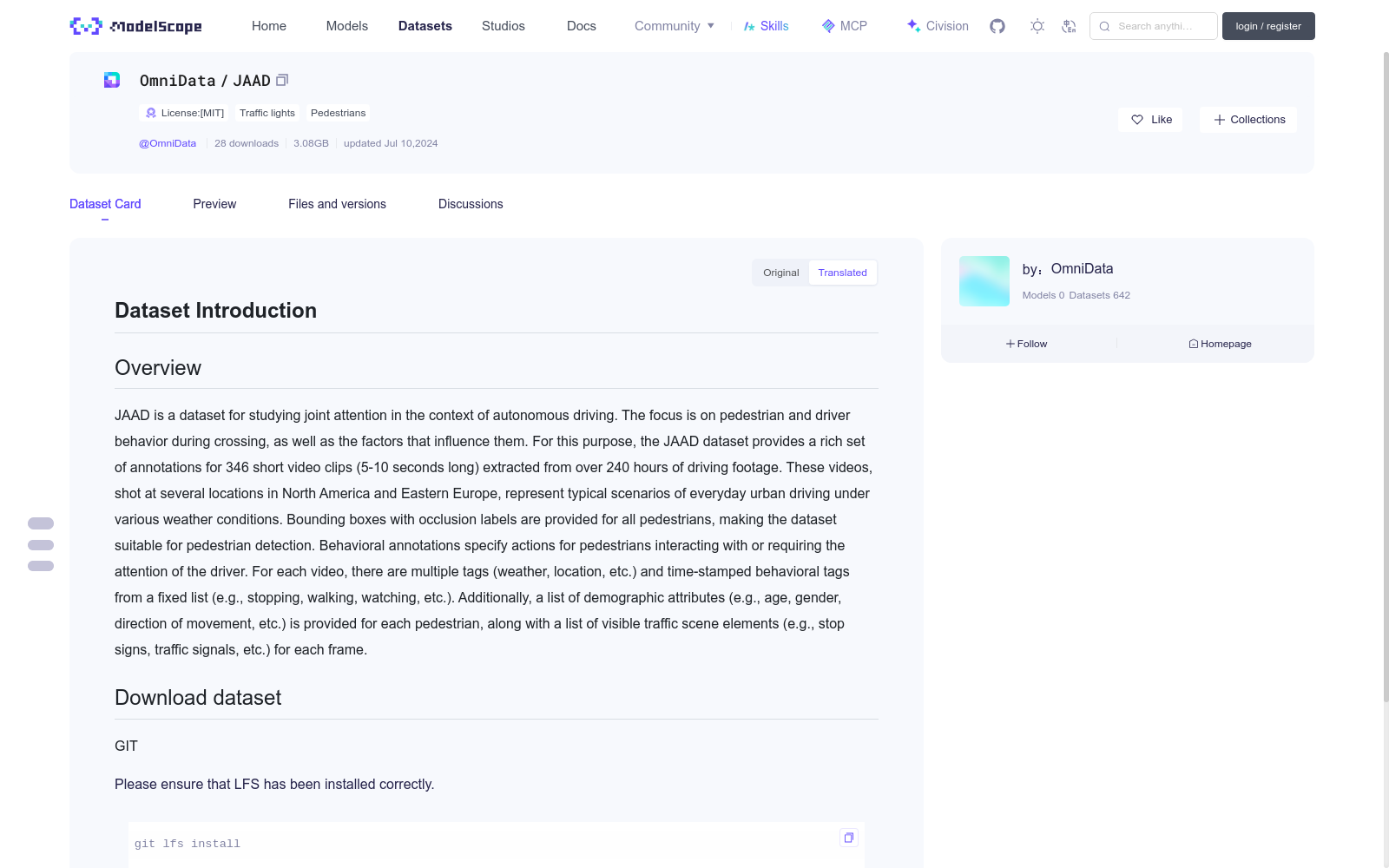This screenshot has width=1389, height=868.
Task: Show the Translated dataset card text
Action: tap(842, 273)
